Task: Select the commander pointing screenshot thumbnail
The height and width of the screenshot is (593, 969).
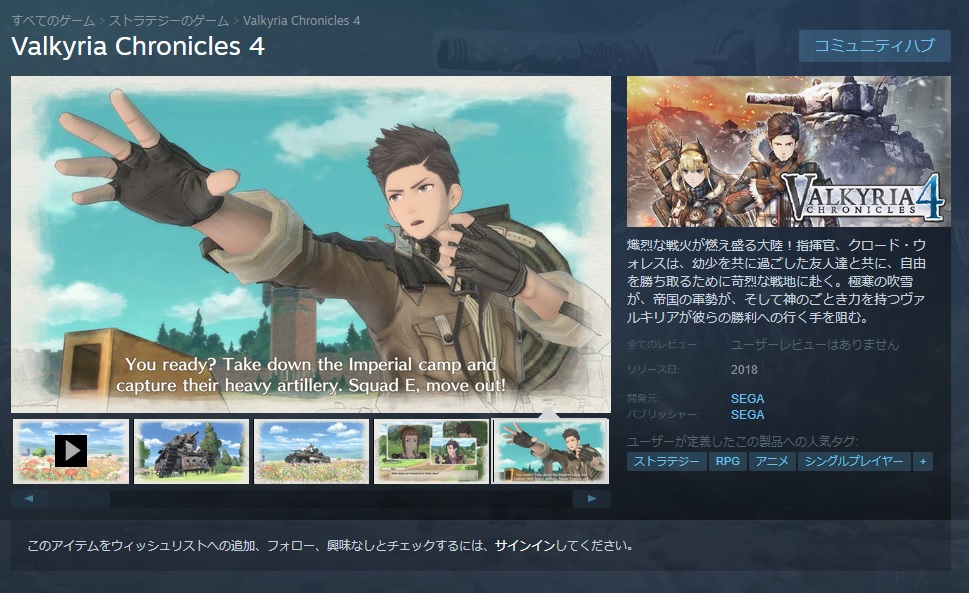Action: point(550,451)
